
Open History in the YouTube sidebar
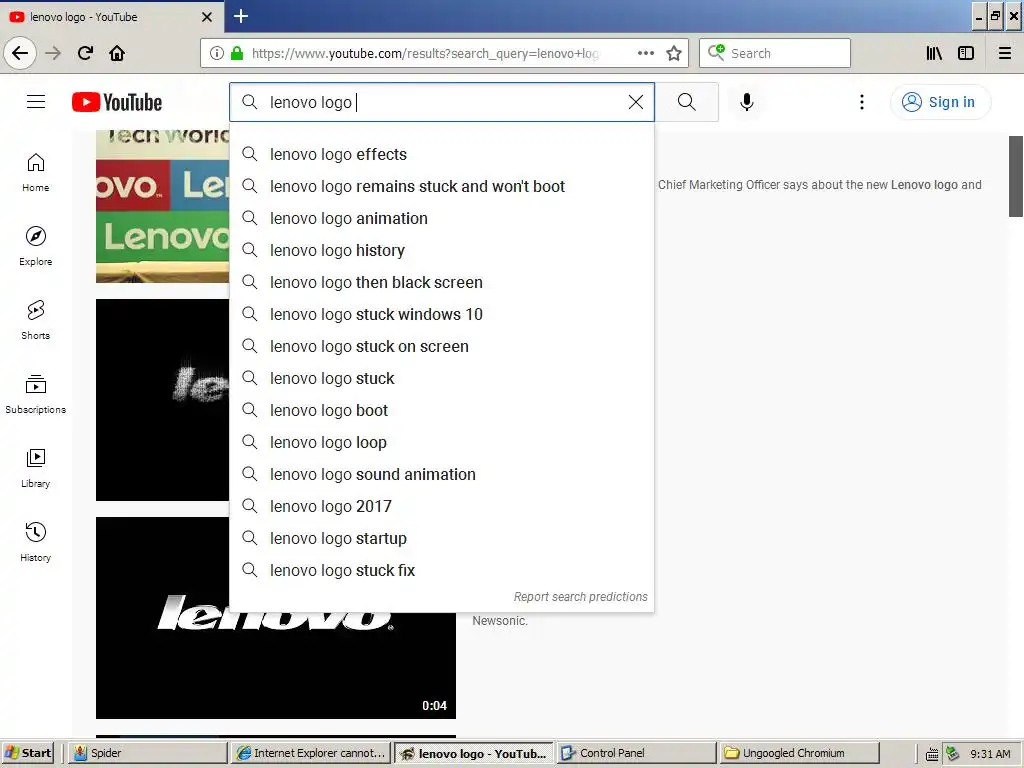tap(35, 542)
